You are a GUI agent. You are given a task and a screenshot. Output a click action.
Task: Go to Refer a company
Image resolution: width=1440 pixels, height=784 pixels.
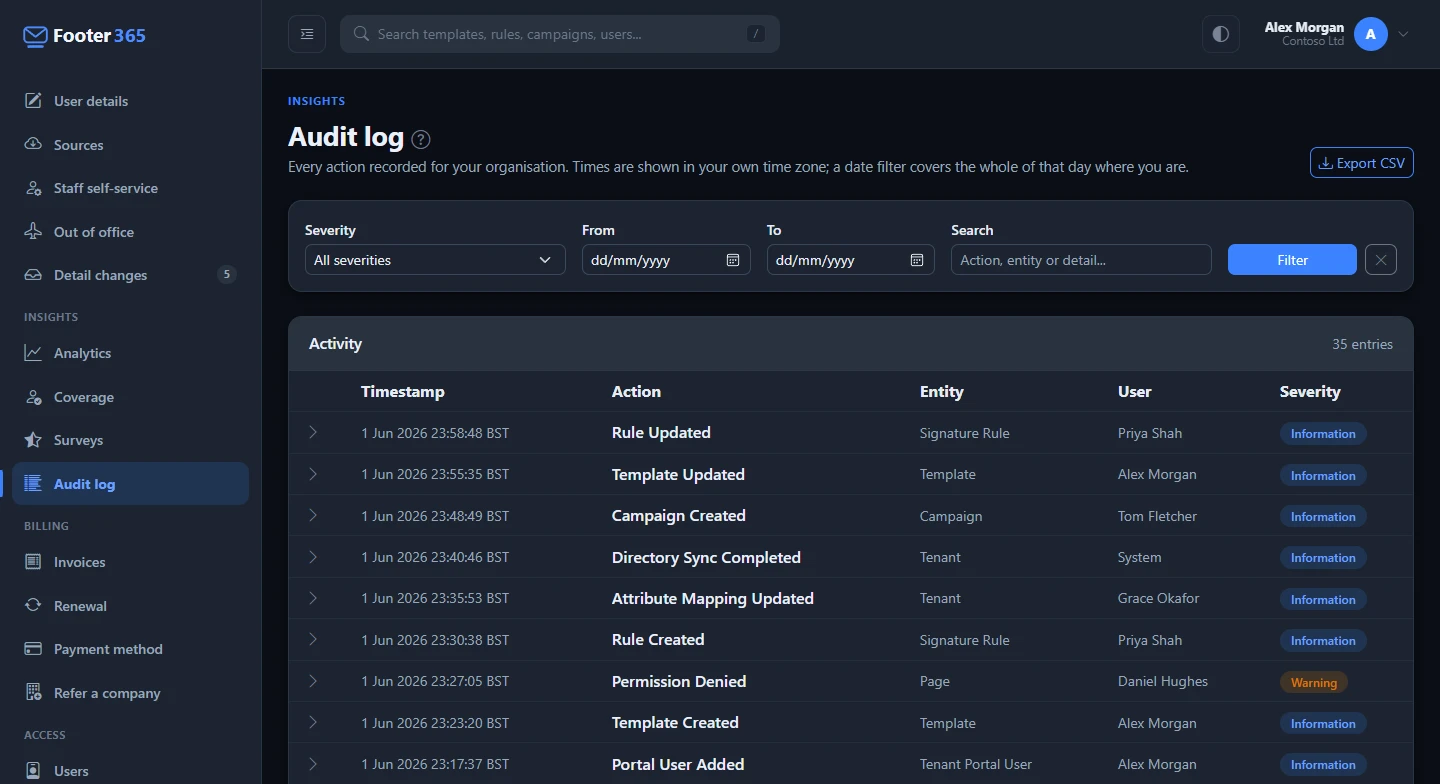tap(131, 693)
